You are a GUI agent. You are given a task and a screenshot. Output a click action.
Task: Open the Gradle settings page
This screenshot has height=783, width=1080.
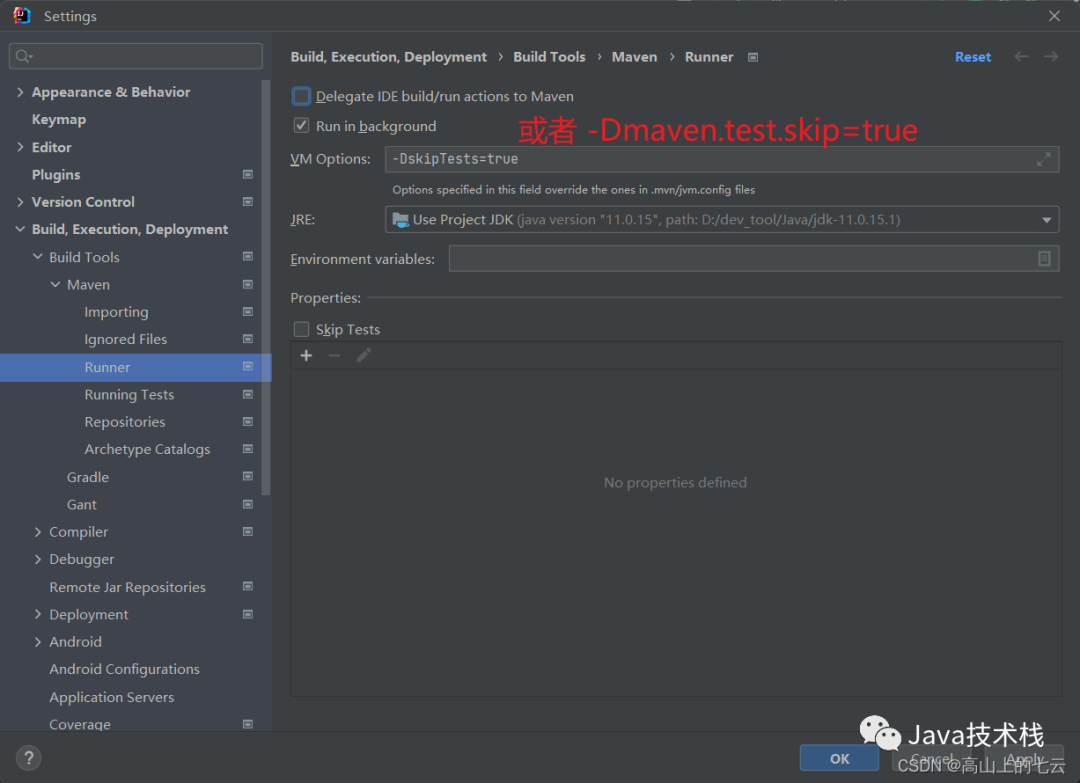87,477
